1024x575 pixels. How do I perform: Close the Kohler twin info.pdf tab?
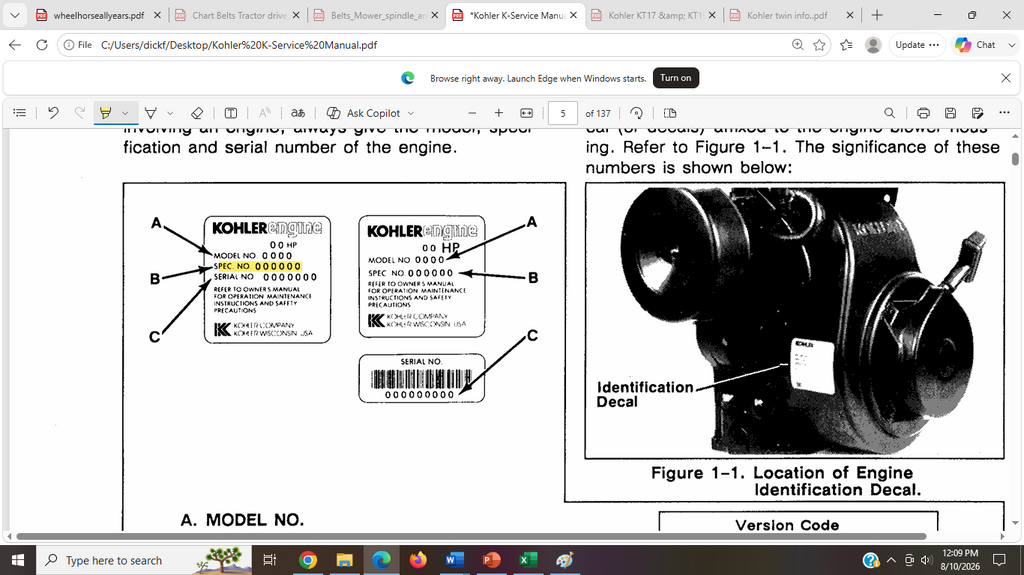point(850,15)
